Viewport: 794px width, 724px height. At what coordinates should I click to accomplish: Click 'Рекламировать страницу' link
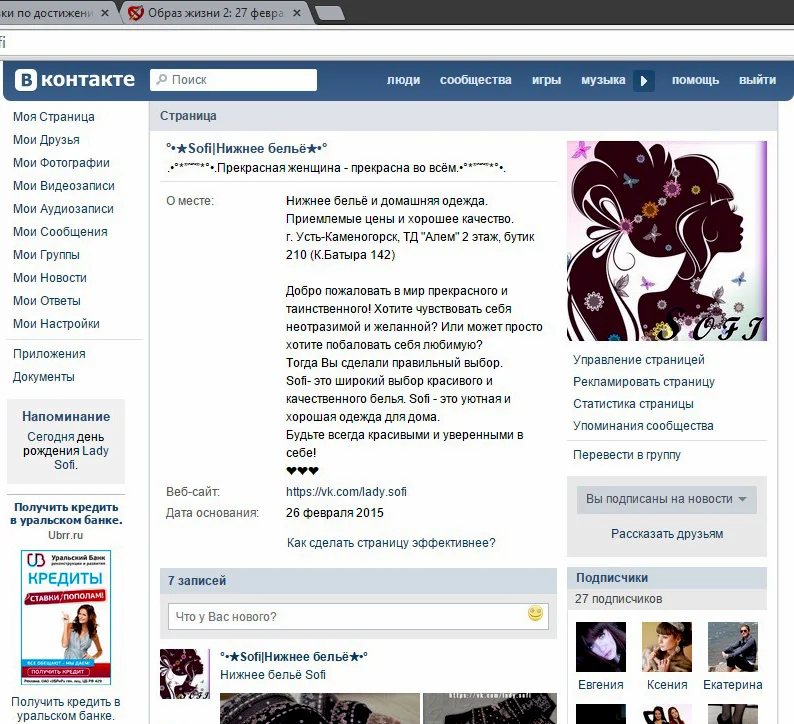pyautogui.click(x=644, y=382)
